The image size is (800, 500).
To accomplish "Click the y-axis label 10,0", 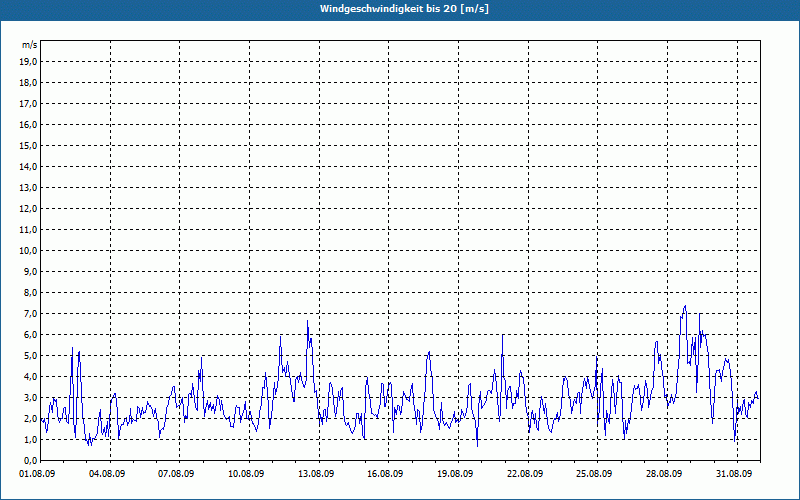I will click(29, 251).
